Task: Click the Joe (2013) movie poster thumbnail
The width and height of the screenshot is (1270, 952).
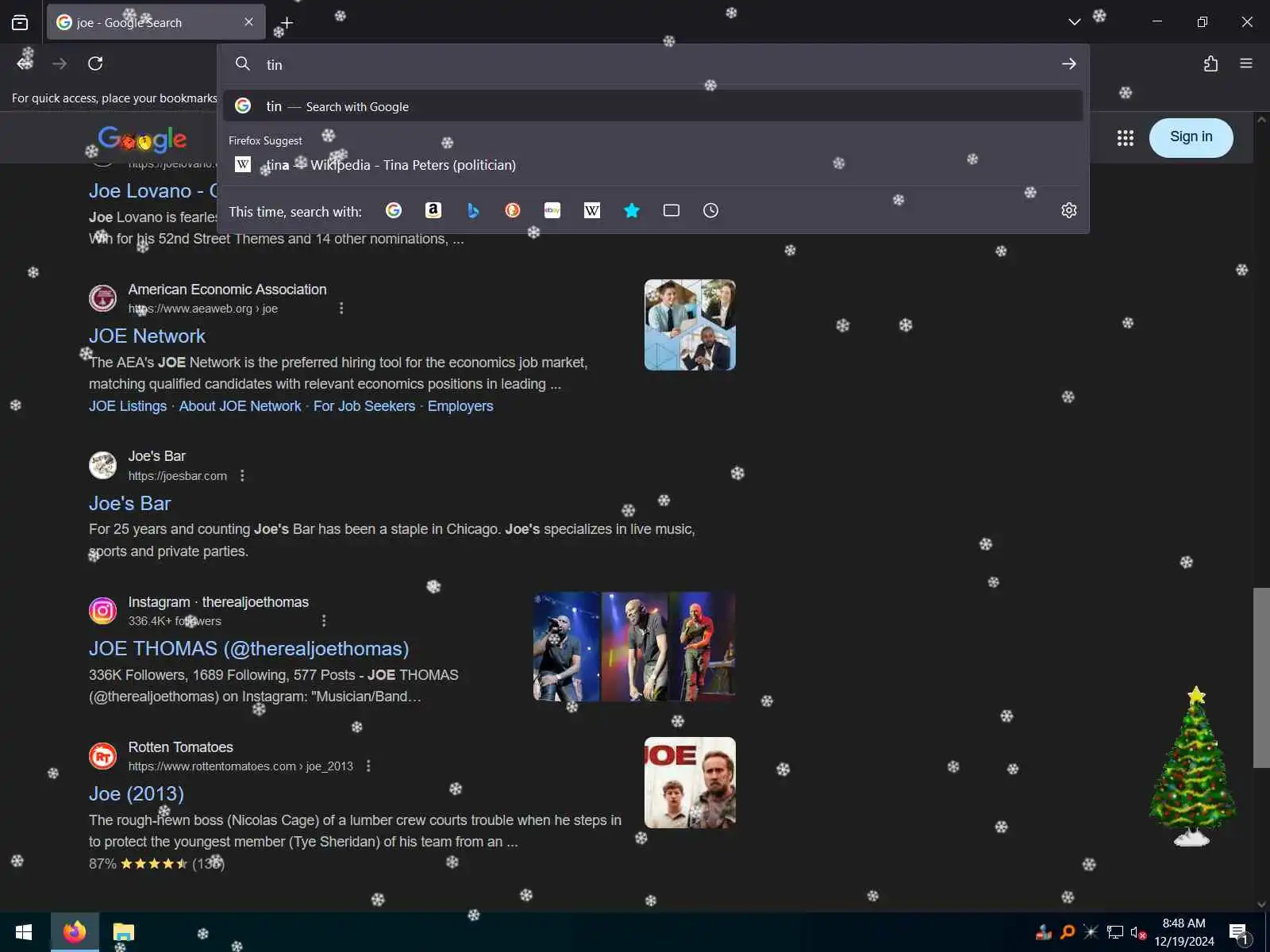Action: (690, 783)
